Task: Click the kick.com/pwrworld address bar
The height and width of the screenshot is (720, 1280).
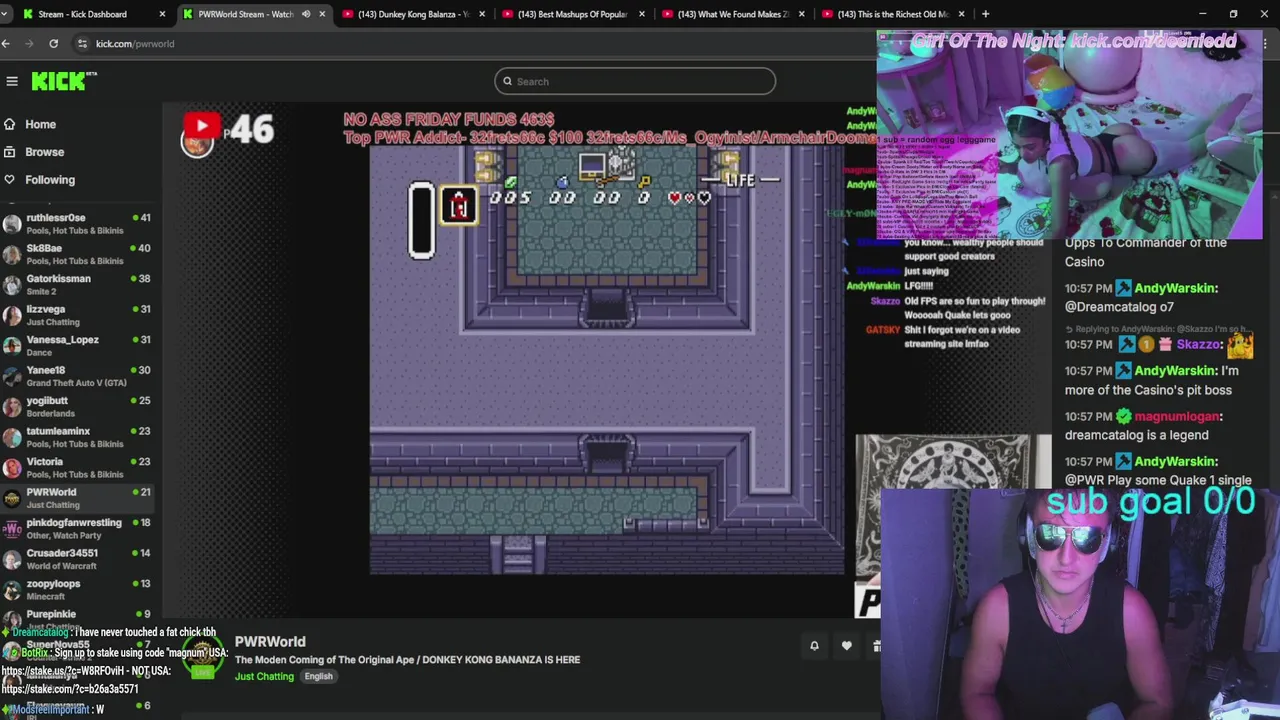Action: [x=135, y=44]
